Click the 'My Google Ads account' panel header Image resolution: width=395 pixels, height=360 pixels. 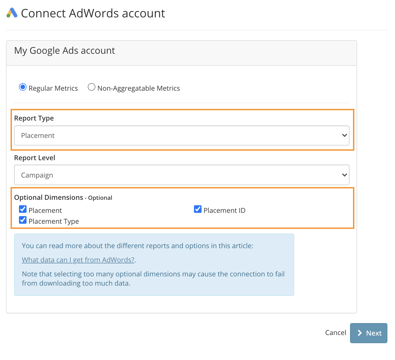pyautogui.click(x=181, y=53)
